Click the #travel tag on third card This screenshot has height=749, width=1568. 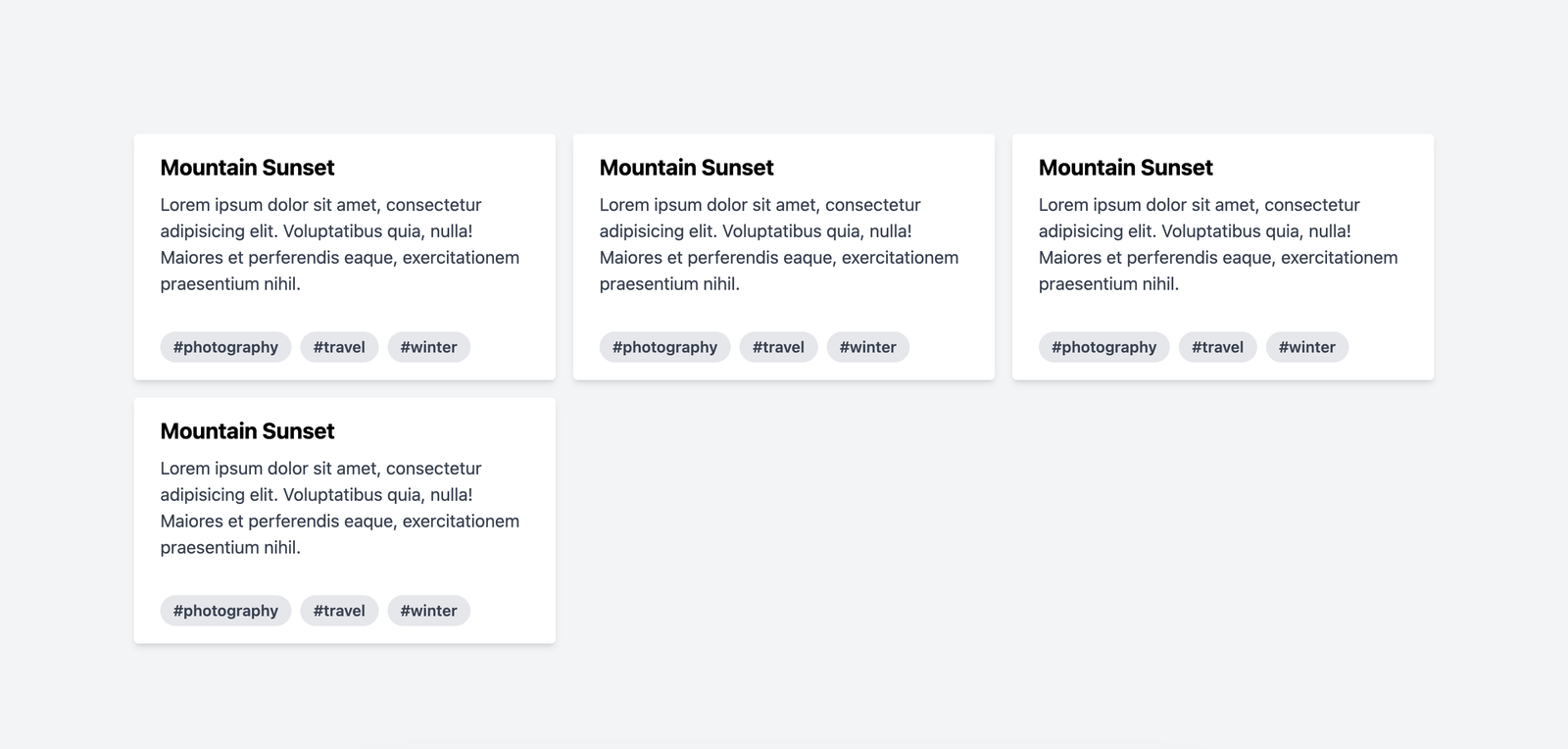[x=1217, y=347]
